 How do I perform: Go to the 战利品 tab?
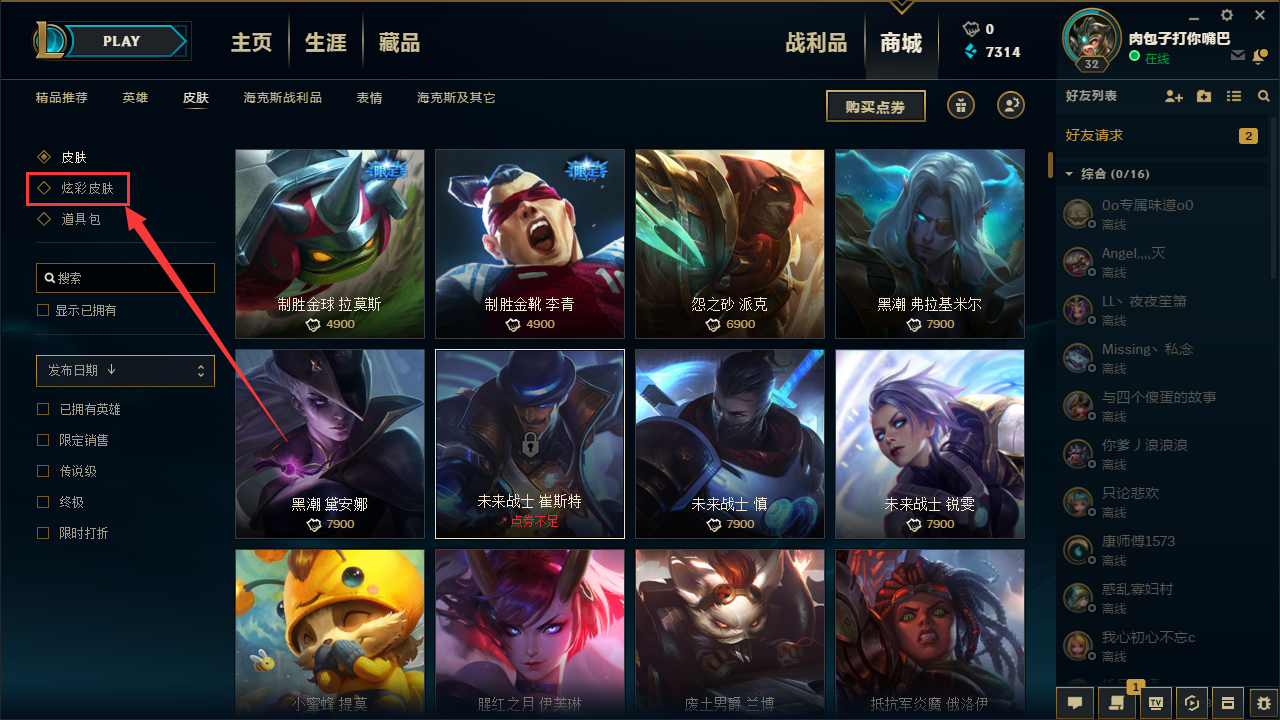coord(816,42)
